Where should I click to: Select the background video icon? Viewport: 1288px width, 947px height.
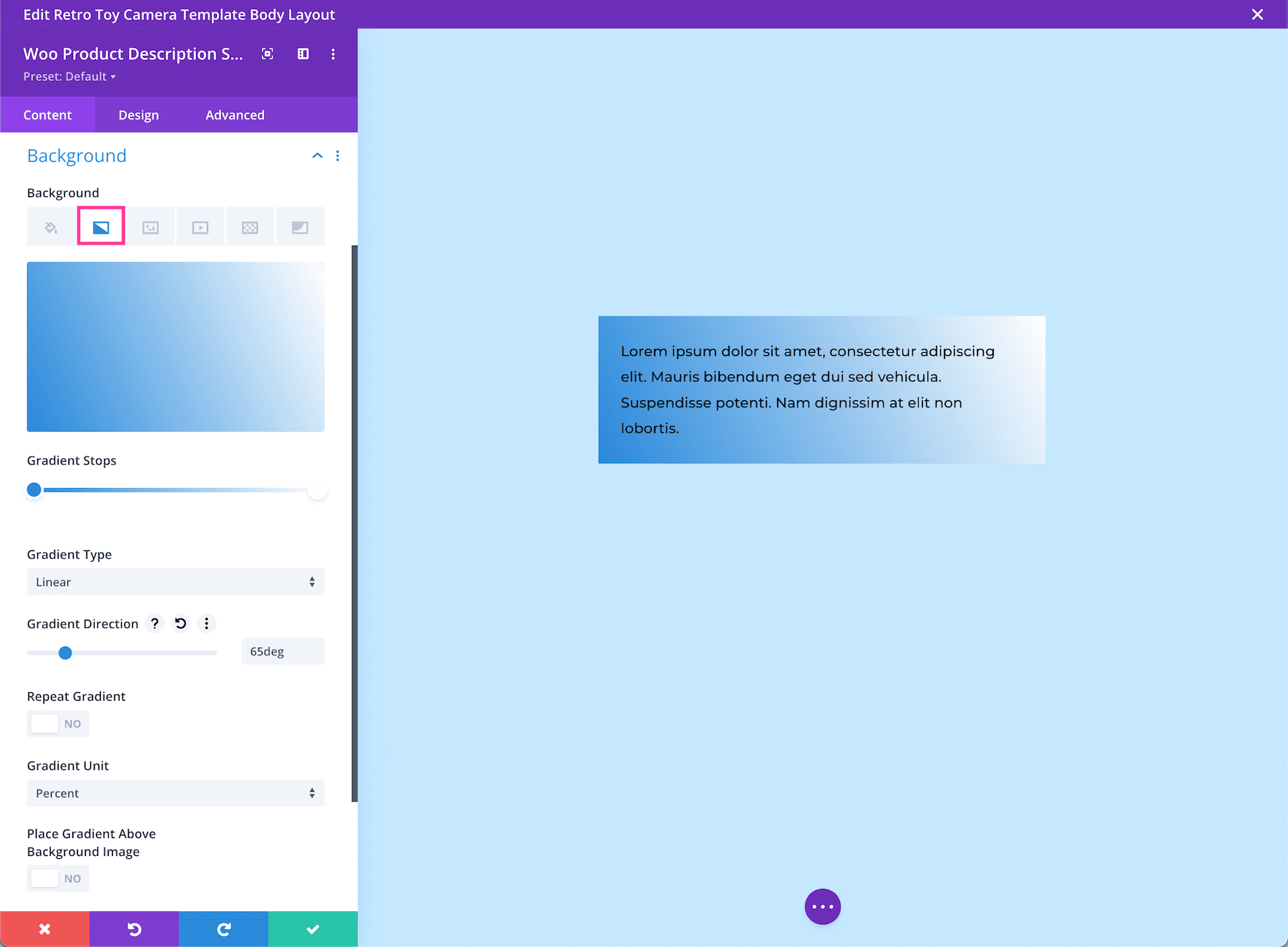[x=200, y=226]
